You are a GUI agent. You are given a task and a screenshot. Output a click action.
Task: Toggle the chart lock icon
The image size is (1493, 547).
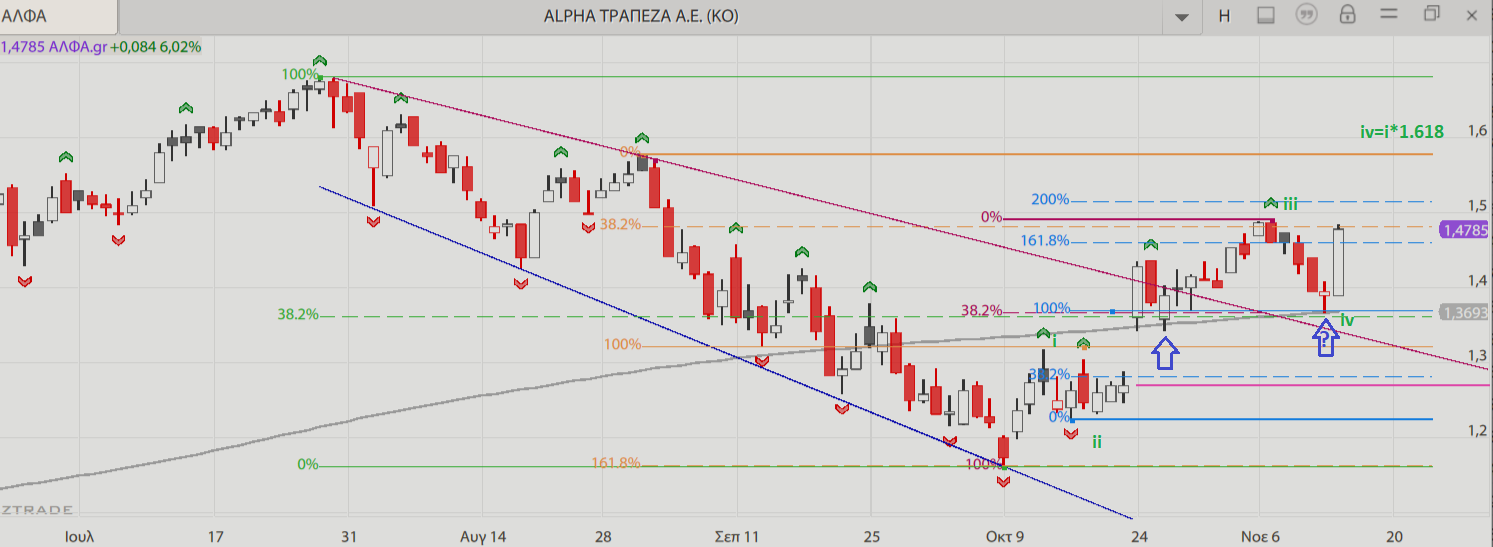tap(1347, 14)
